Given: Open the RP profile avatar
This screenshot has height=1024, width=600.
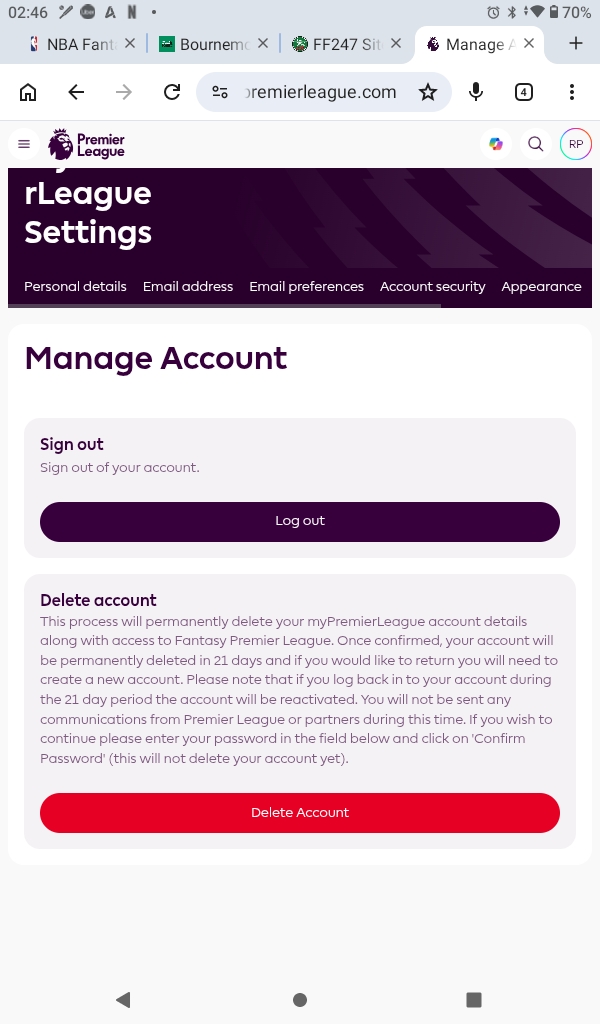Looking at the screenshot, I should [576, 144].
